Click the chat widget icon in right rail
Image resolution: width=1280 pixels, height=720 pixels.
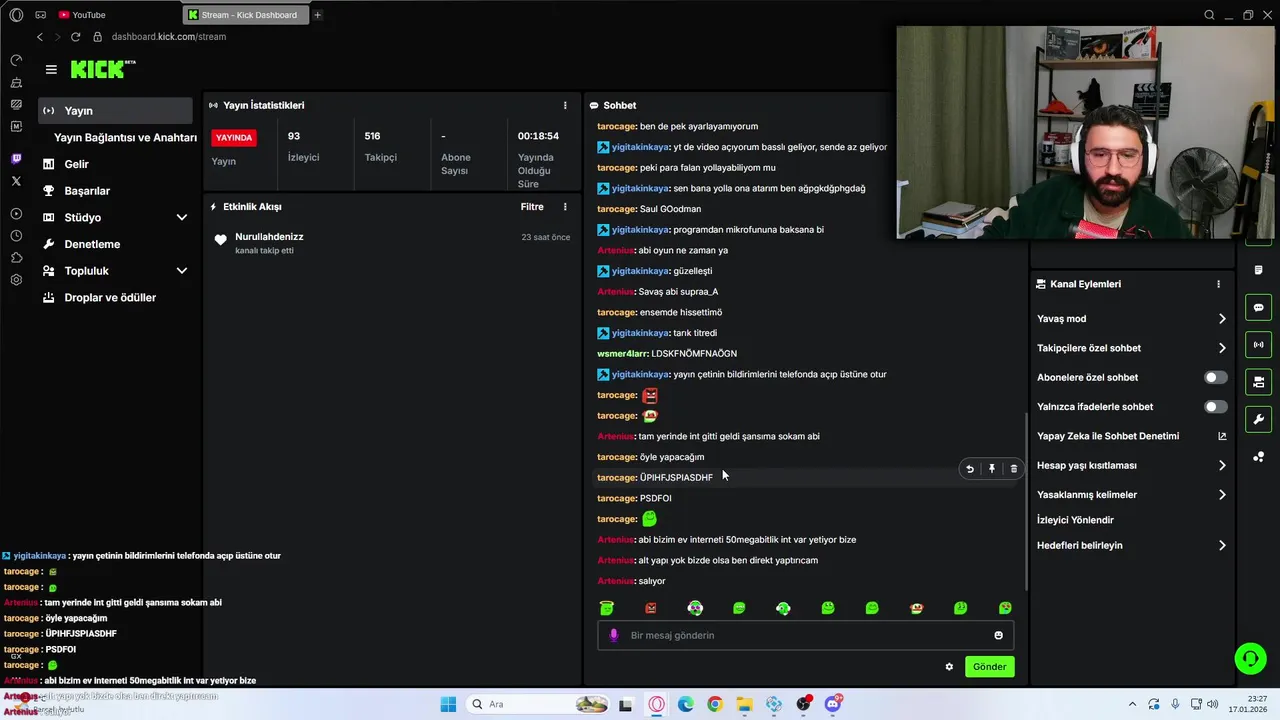[x=1259, y=307]
